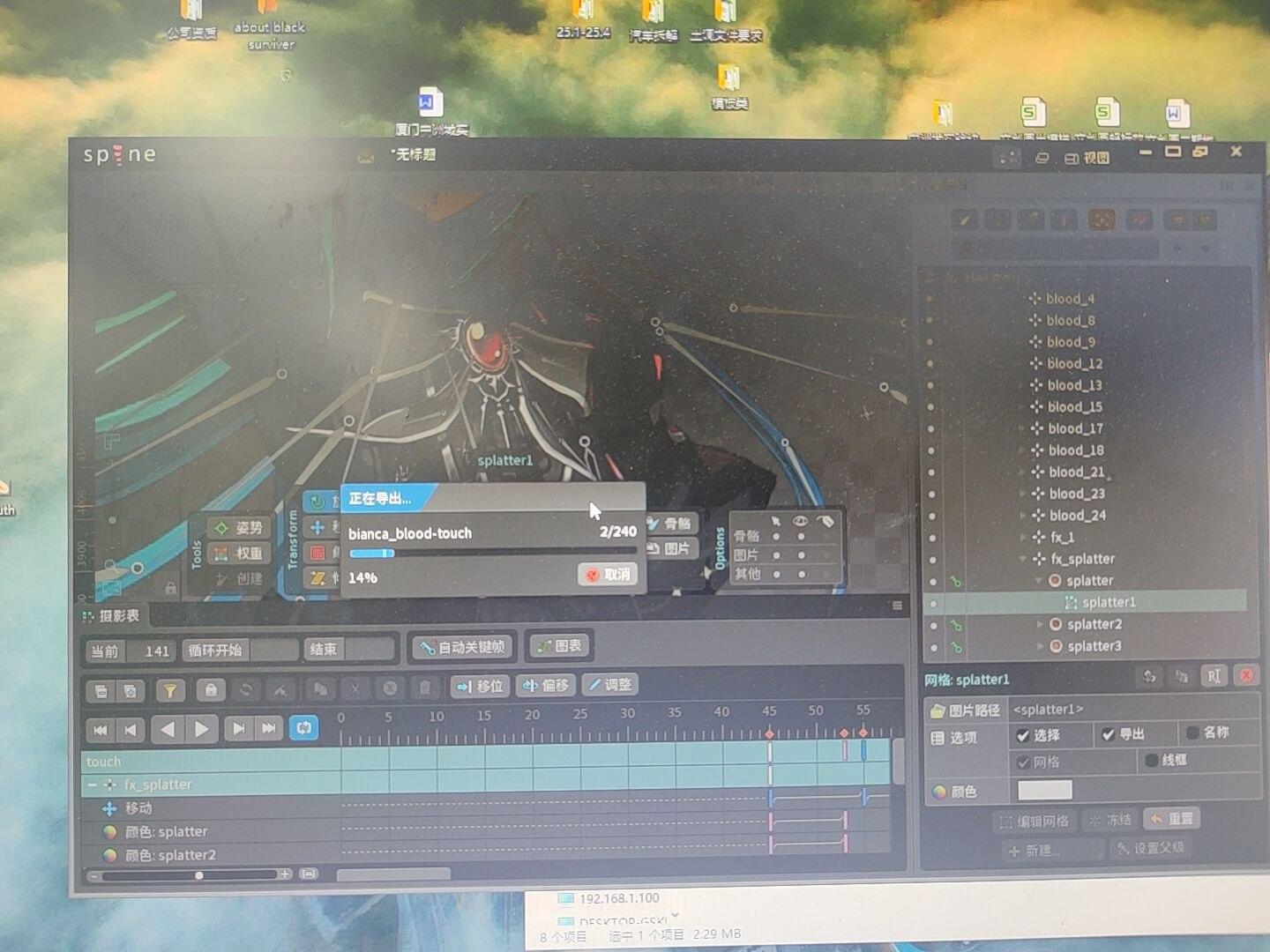The height and width of the screenshot is (952, 1270).
Task: Click the rotate transform tool icon
Action: (317, 502)
